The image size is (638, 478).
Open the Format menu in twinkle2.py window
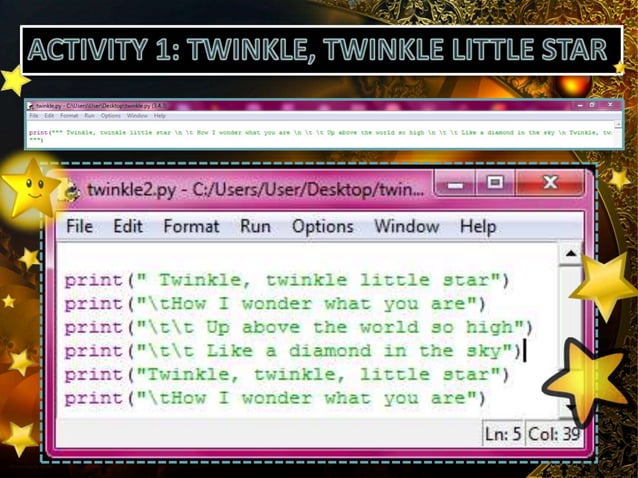[191, 226]
